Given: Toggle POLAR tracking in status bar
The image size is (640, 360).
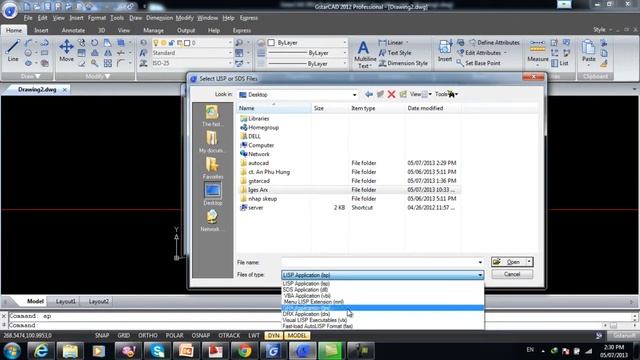Looking at the screenshot, I should click(x=174, y=336).
